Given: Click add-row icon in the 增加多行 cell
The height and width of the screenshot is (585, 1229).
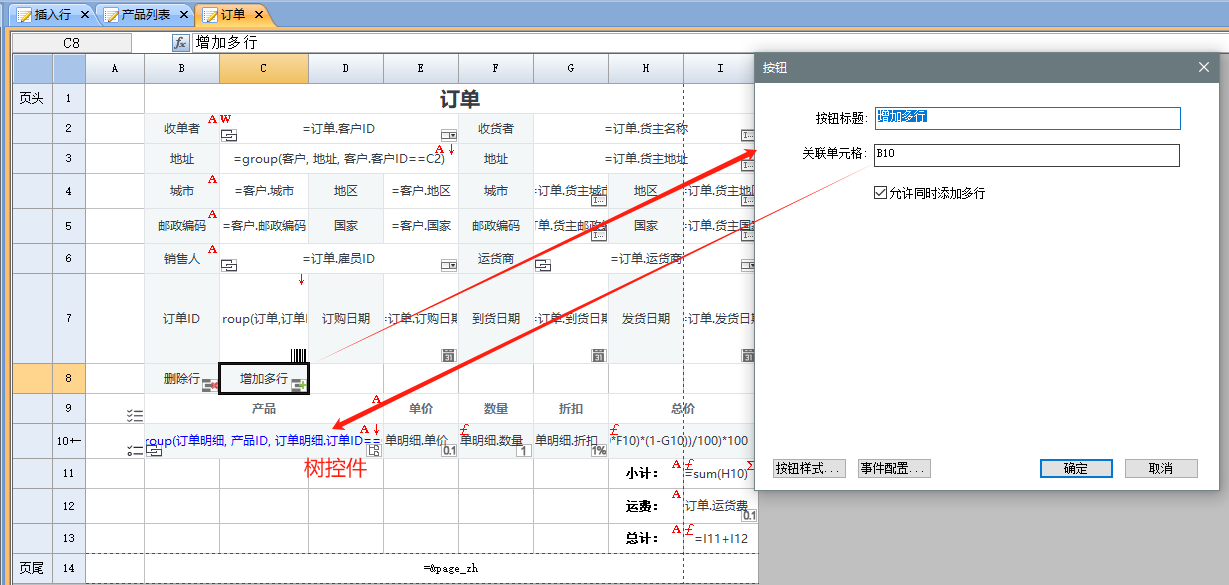Looking at the screenshot, I should 299,386.
